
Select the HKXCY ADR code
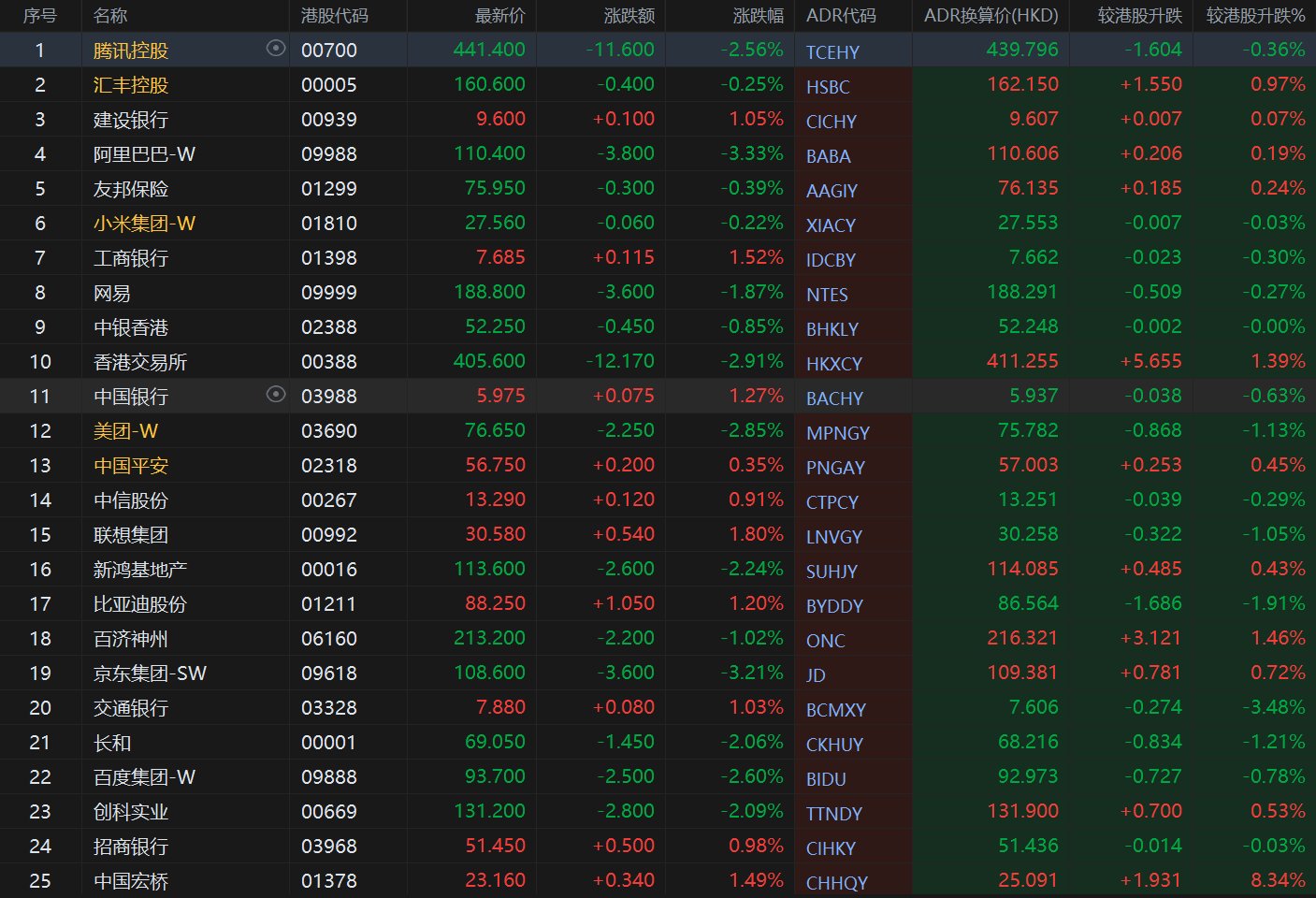pyautogui.click(x=834, y=364)
